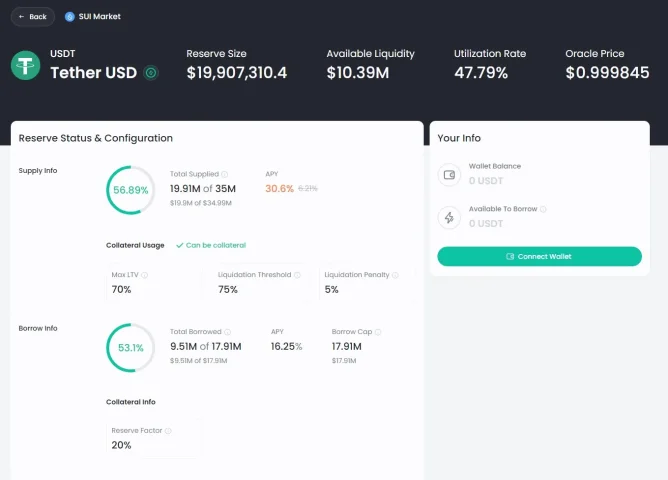668x480 pixels.
Task: Click the 47.79% Utilization Rate value
Action: (x=481, y=73)
